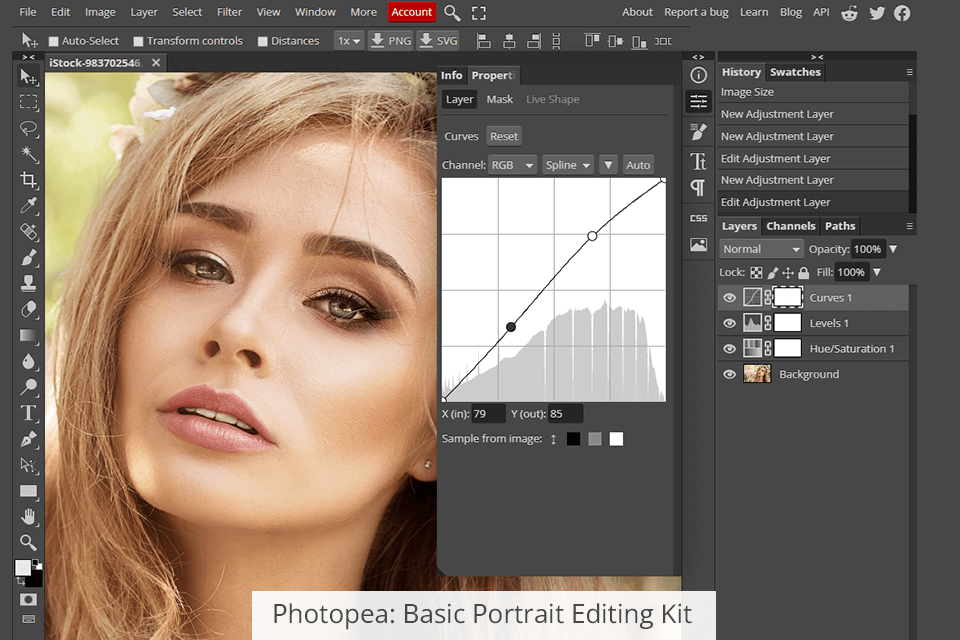Open the Brush side panel icon

click(699, 130)
